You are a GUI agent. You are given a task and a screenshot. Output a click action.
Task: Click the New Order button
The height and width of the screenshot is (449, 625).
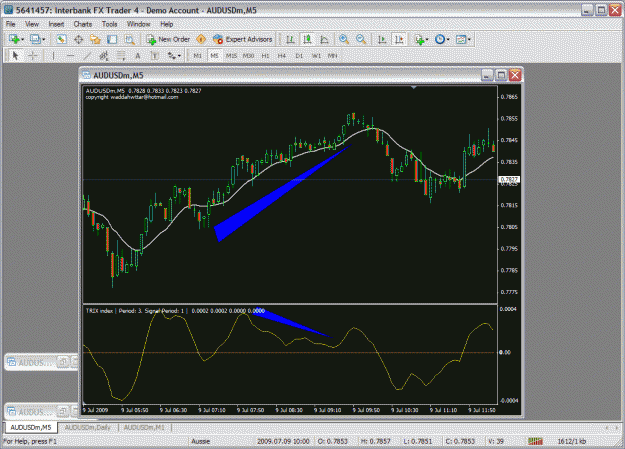pos(168,39)
